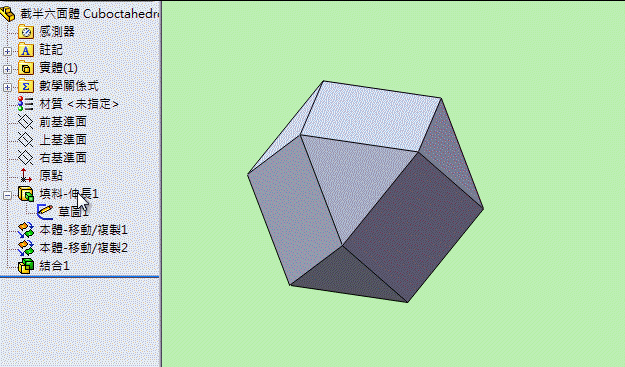Image resolution: width=625 pixels, height=367 pixels.
Task: Expand the 註記 annotations node
Action: [7, 51]
